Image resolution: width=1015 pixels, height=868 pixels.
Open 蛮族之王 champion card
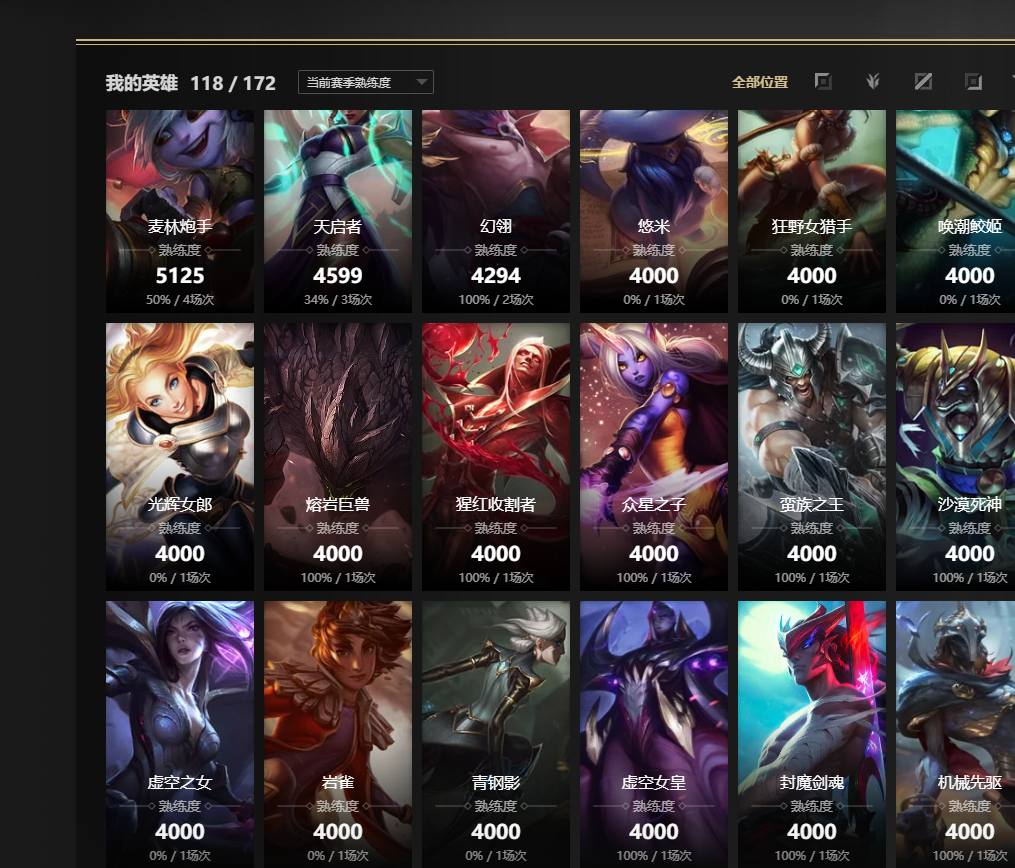(812, 457)
